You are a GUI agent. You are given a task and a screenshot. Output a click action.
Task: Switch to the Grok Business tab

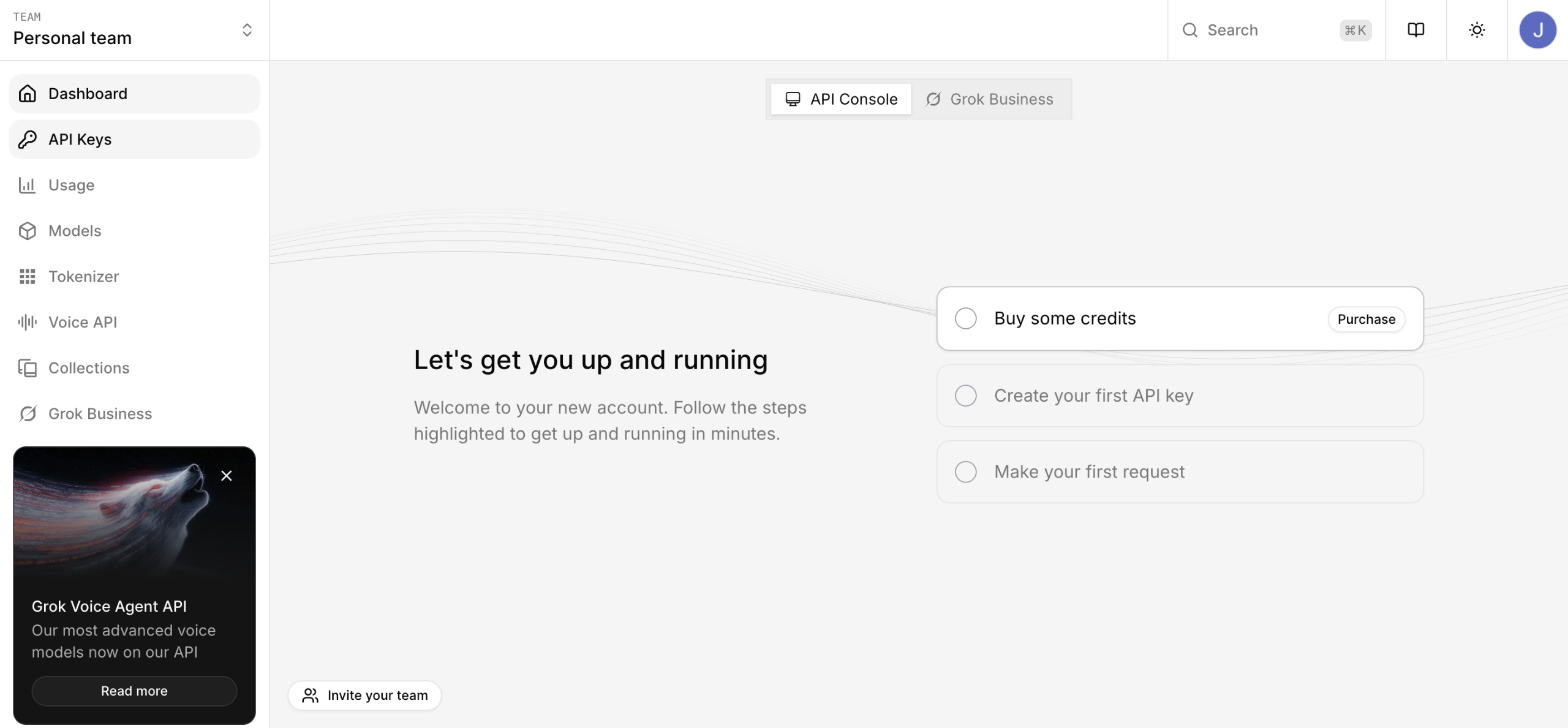(x=990, y=99)
